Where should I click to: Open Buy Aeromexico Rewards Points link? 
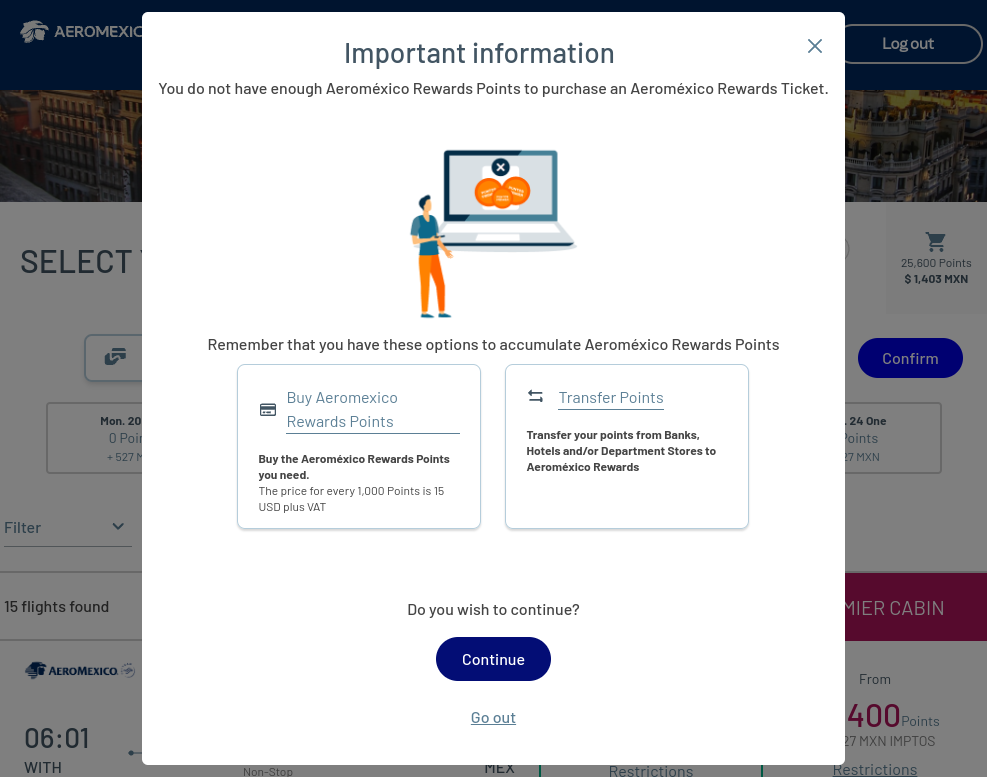click(x=373, y=410)
